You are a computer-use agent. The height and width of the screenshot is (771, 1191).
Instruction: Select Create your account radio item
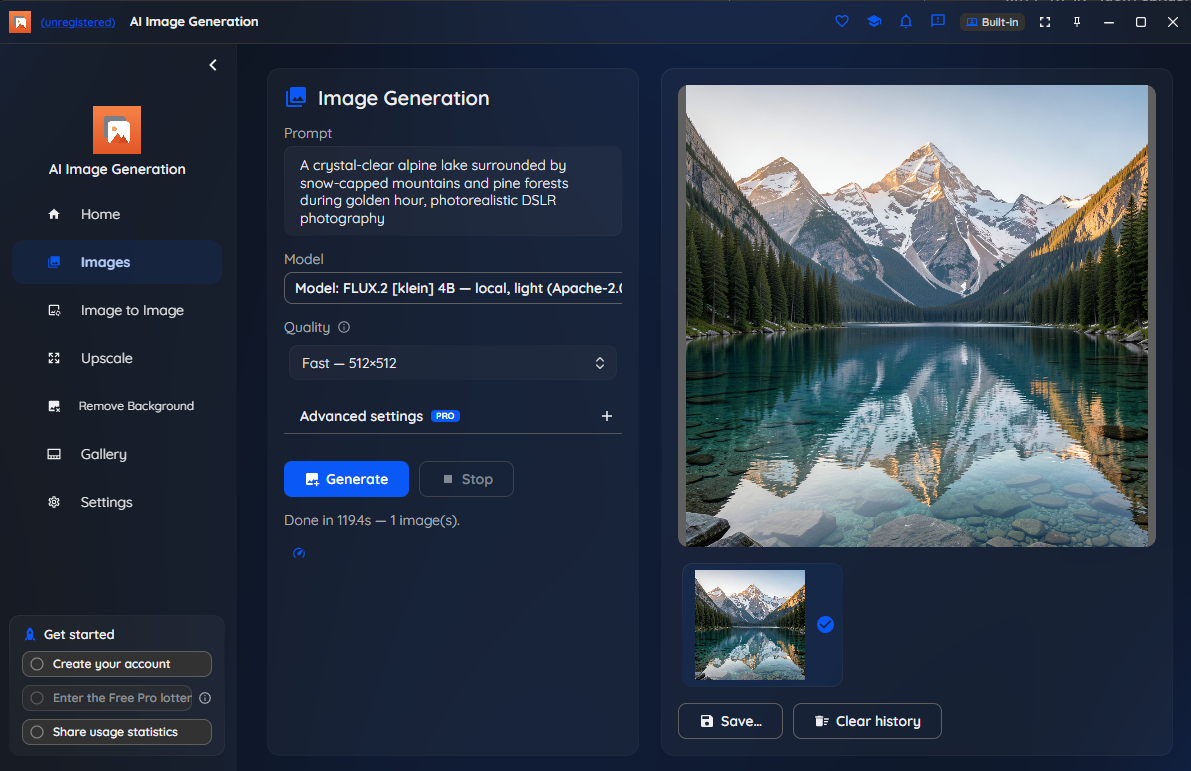[117, 664]
